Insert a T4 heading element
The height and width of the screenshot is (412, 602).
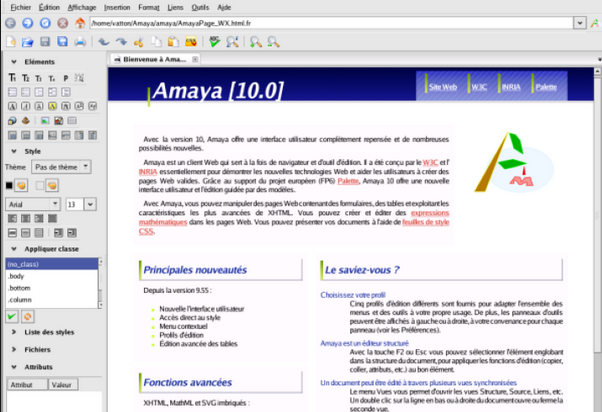[x=52, y=79]
